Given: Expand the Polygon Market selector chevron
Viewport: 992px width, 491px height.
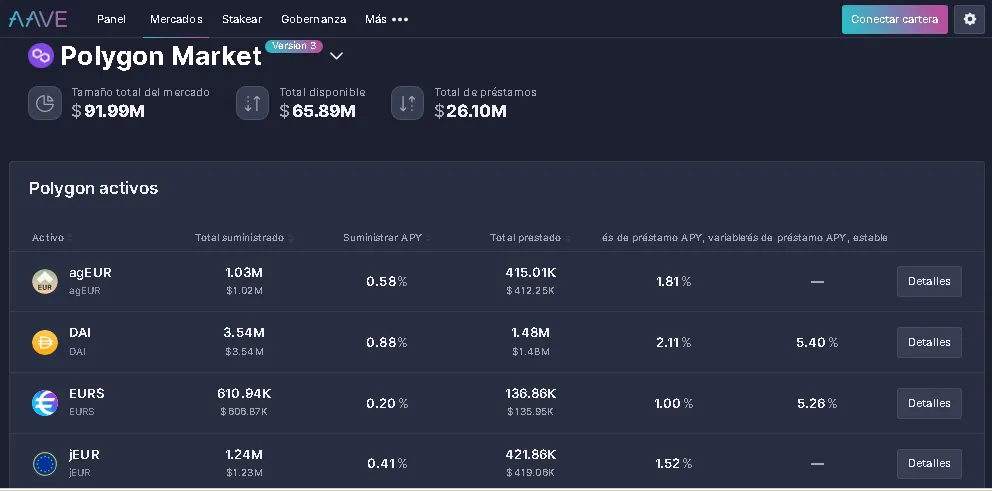Looking at the screenshot, I should [x=337, y=56].
